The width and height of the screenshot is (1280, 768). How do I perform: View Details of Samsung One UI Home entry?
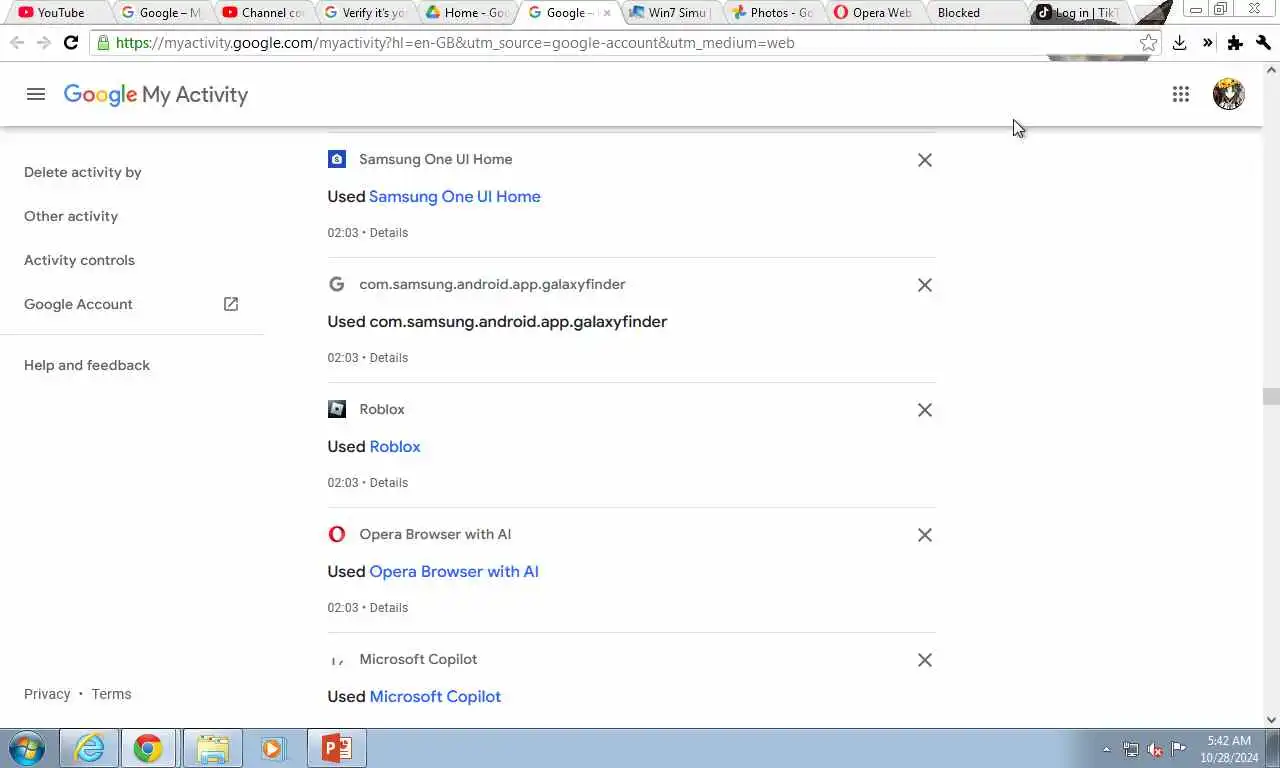pyautogui.click(x=389, y=232)
